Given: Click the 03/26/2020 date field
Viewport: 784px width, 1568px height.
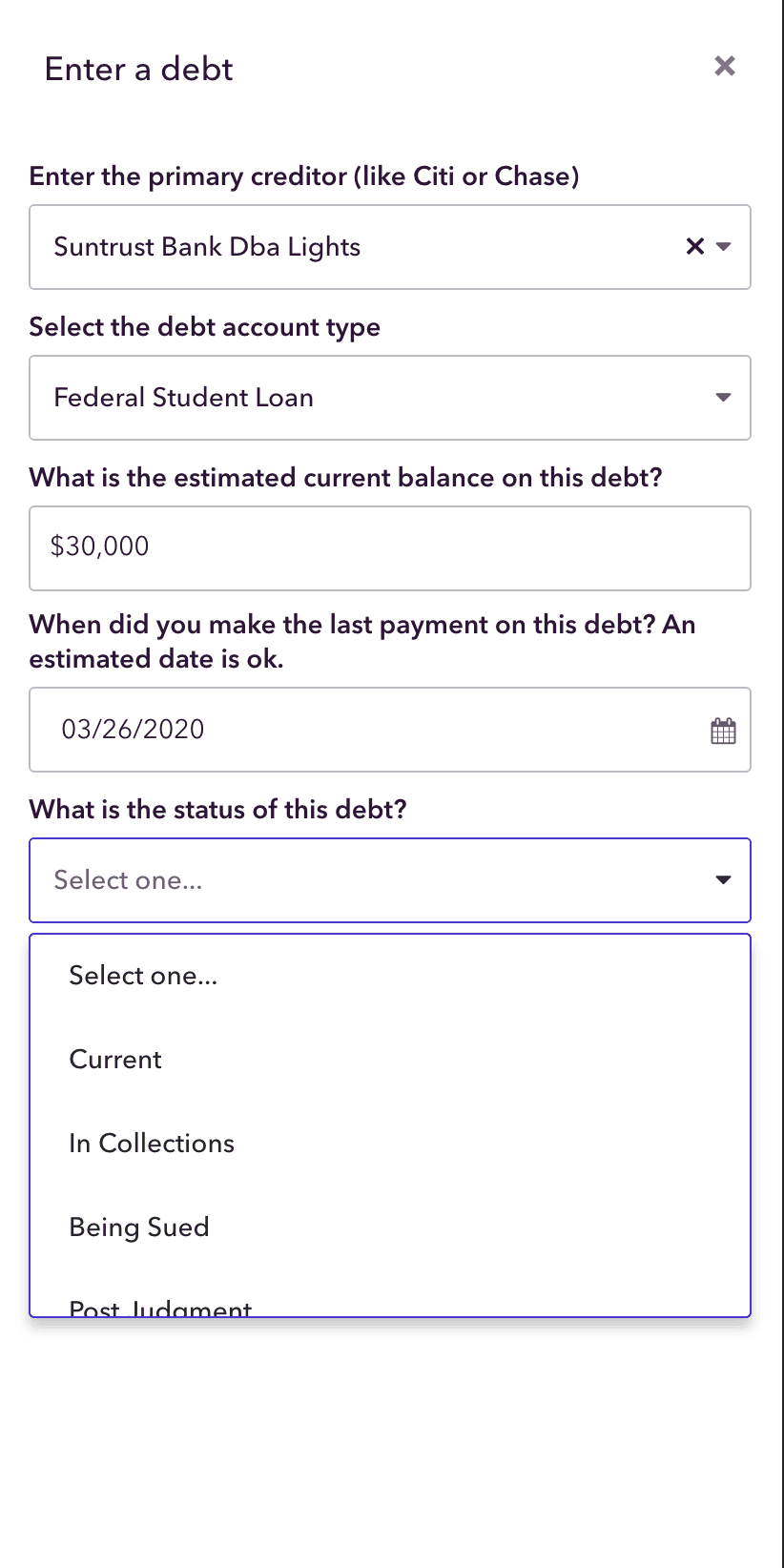Looking at the screenshot, I should (x=390, y=730).
